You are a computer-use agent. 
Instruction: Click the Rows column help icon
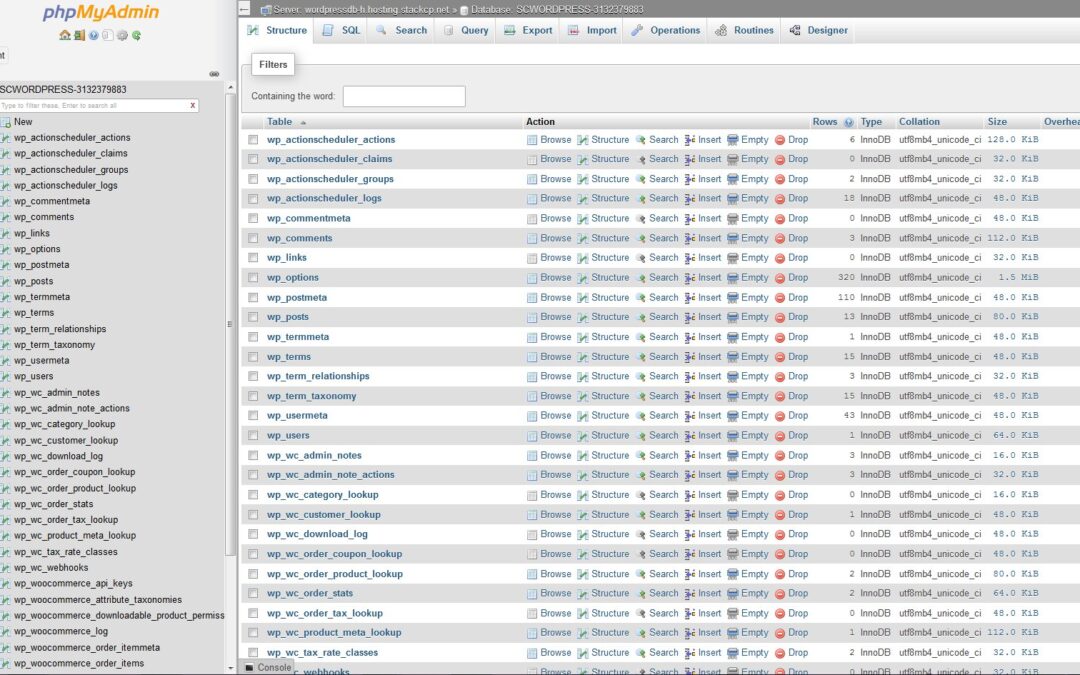click(x=849, y=122)
